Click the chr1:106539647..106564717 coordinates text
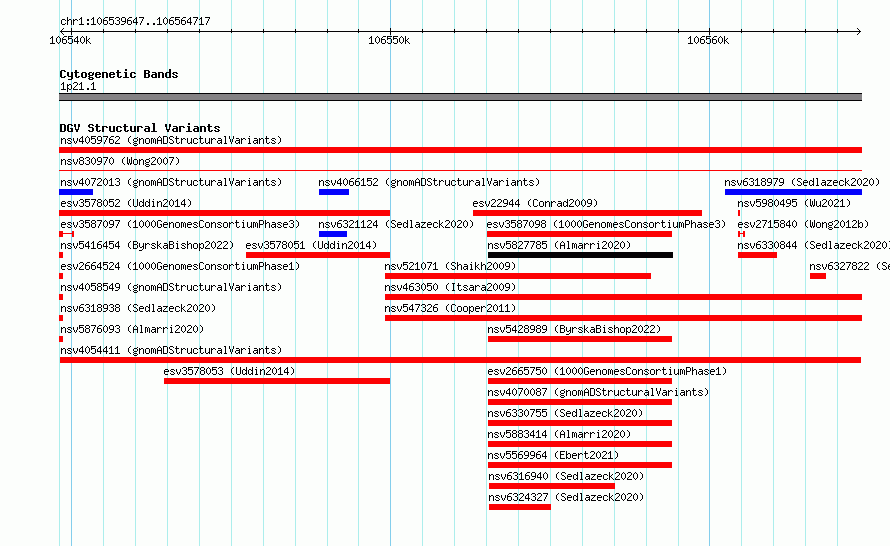 tap(135, 21)
